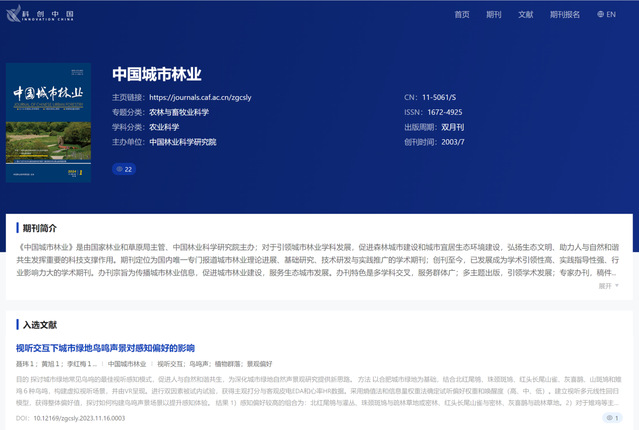
Task: Expand the journal introduction with 展开
Action: 608,285
